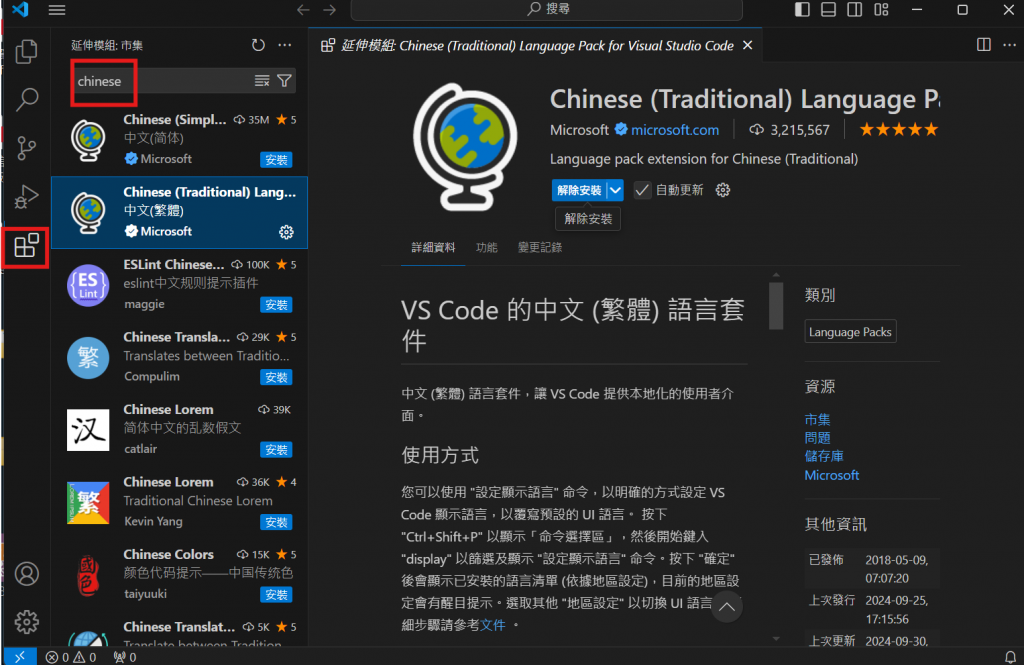
Task: Select the ESLint Chinese extension list item
Action: [180, 285]
